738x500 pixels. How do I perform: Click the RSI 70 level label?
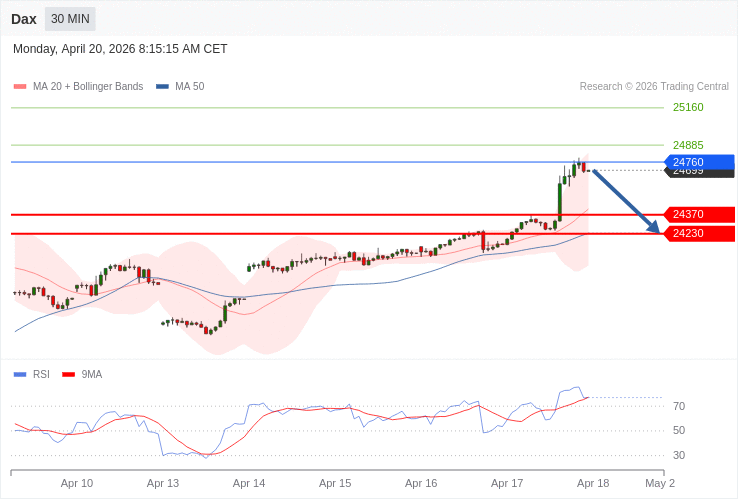pyautogui.click(x=679, y=406)
